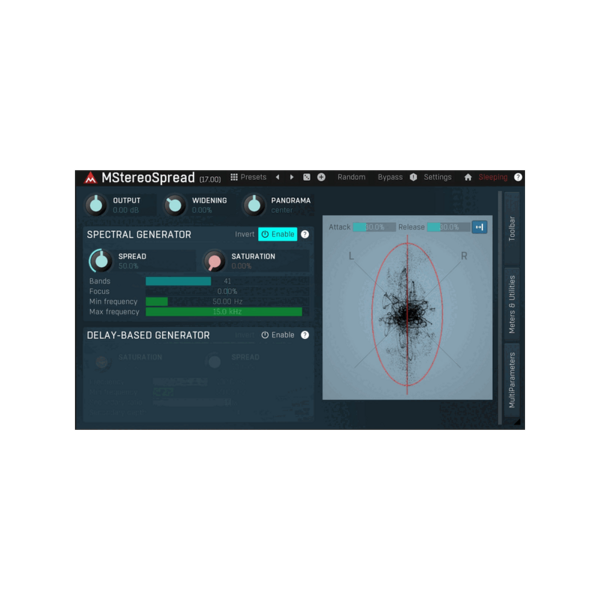Click the Output knob
The image size is (600, 600).
[x=96, y=205]
